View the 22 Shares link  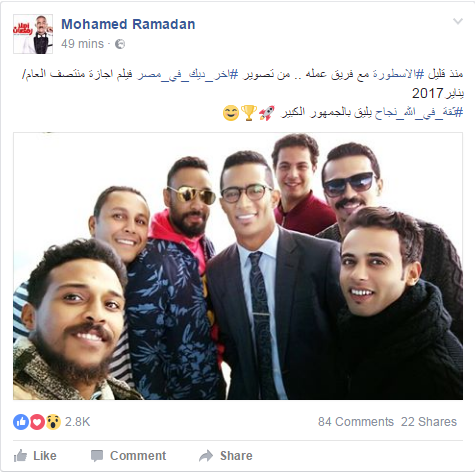pos(429,422)
